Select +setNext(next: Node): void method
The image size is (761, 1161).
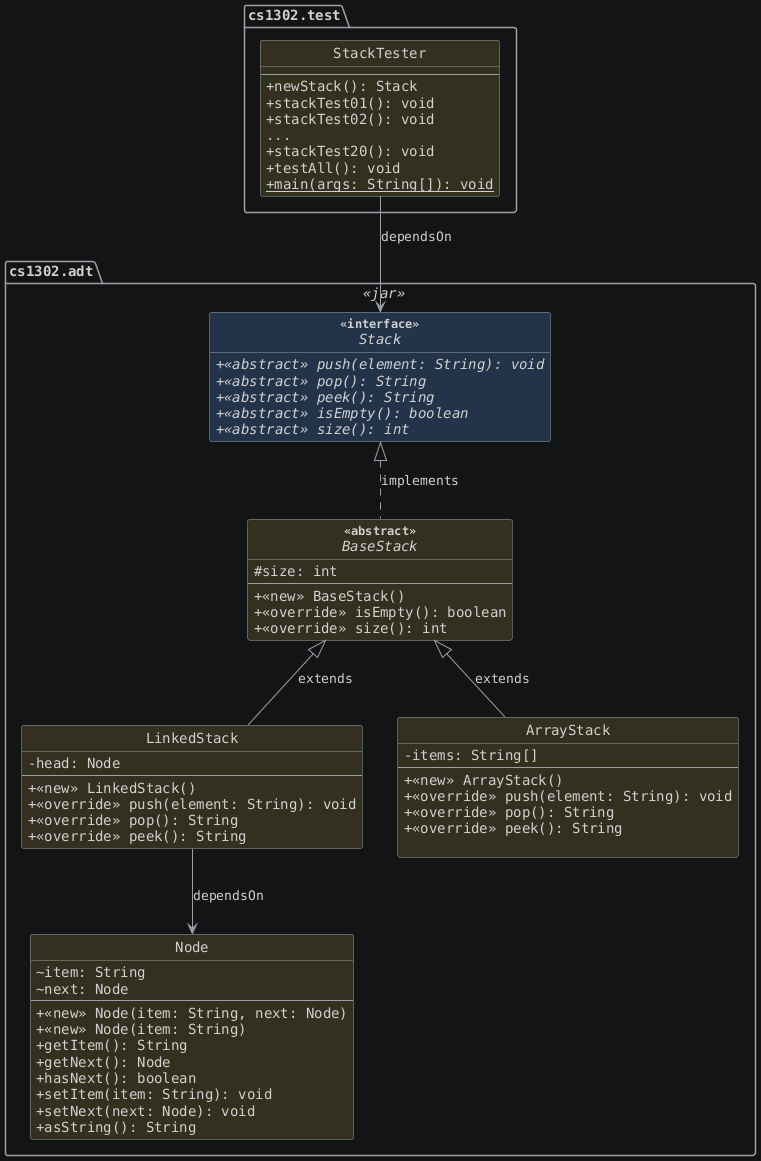[x=145, y=1111]
